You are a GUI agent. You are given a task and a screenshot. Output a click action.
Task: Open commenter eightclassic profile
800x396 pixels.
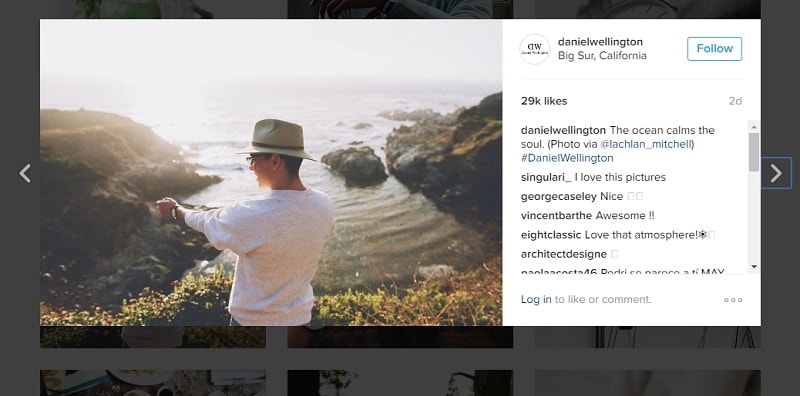[551, 235]
